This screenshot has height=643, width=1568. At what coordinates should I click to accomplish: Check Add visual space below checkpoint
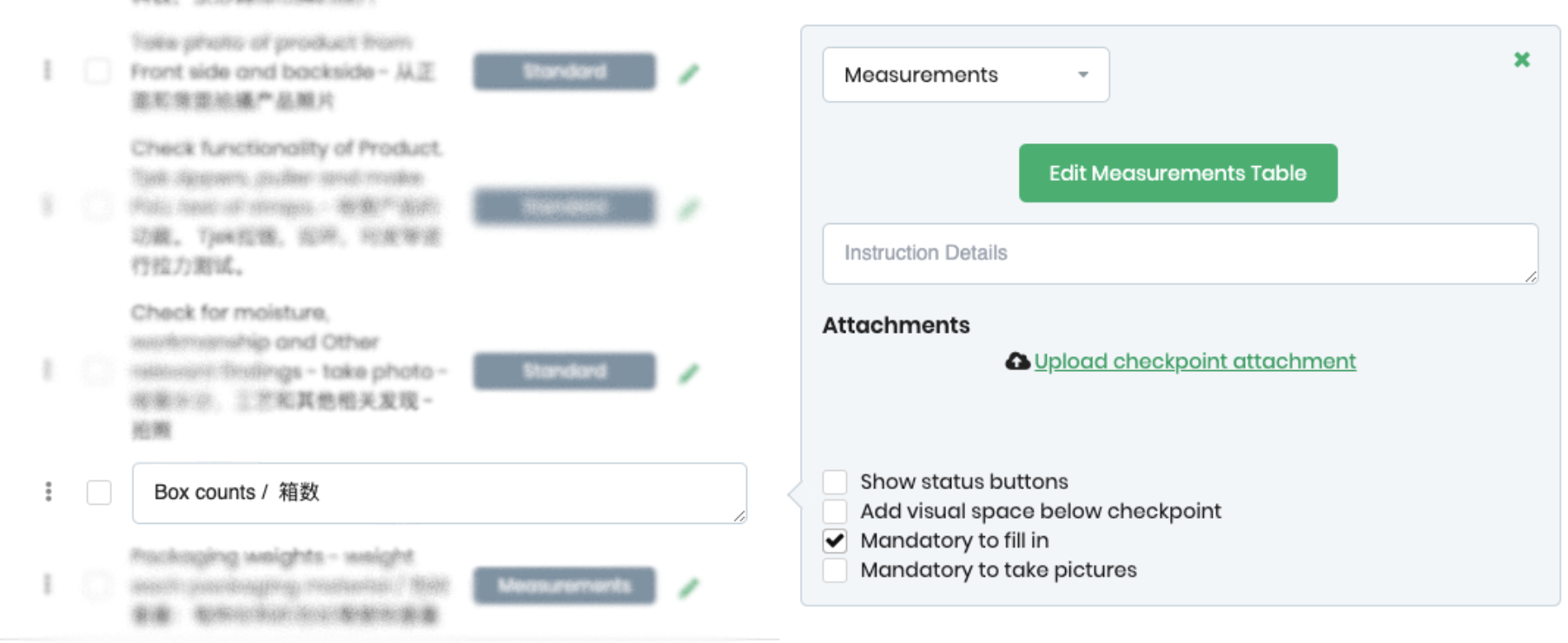coord(835,512)
